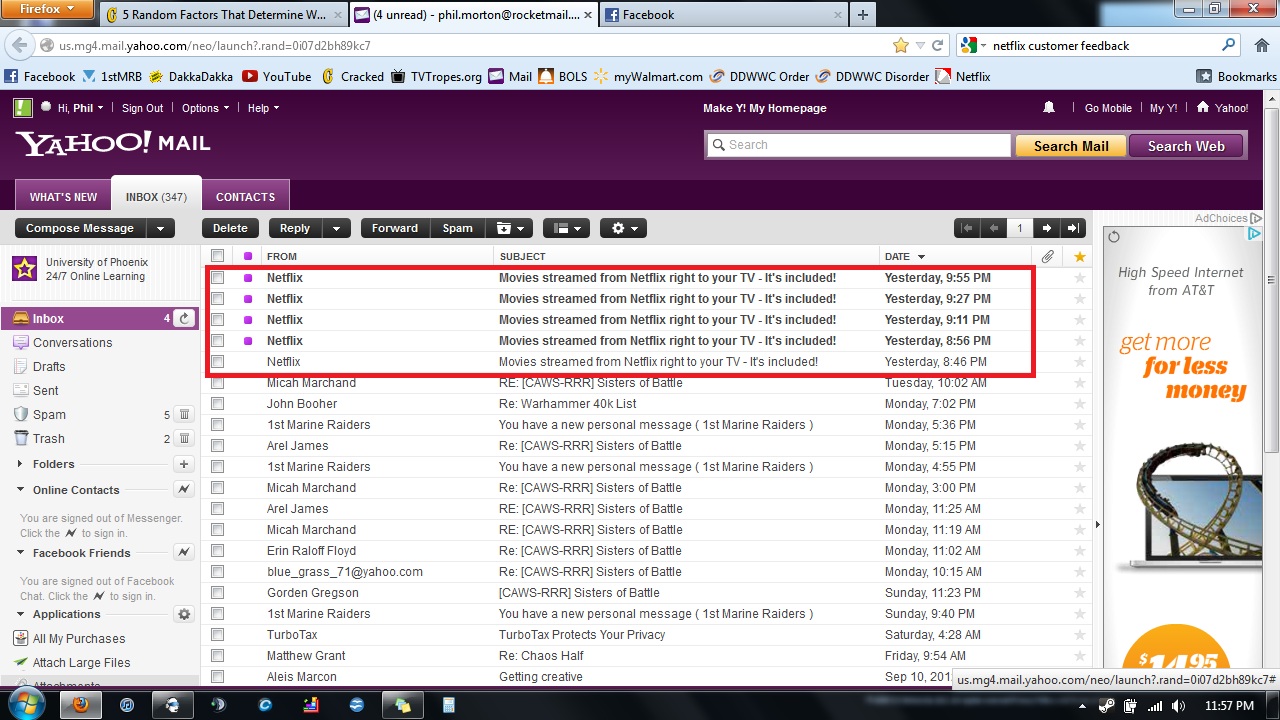
Task: Click in the mail search field
Action: (859, 145)
